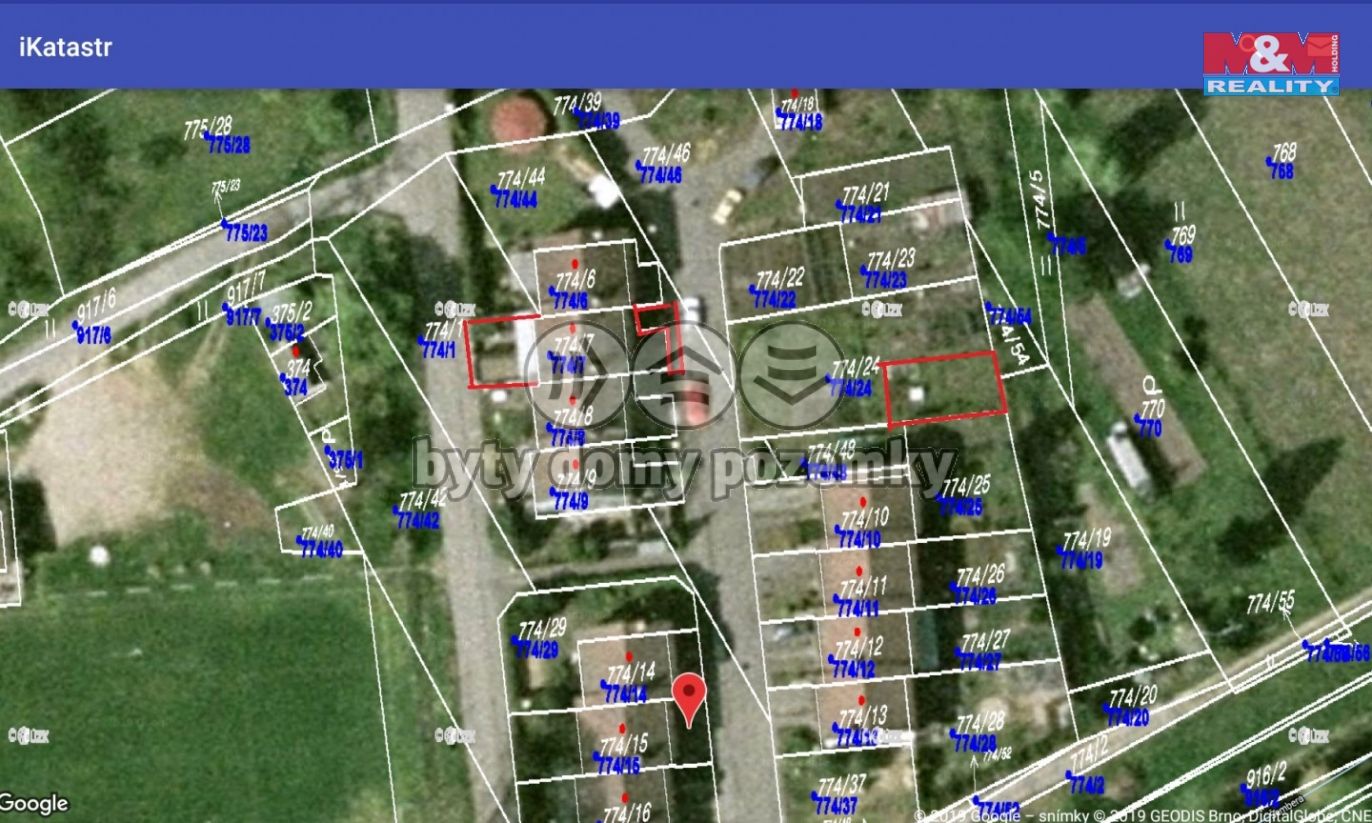Select blue parcel label 774/27
This screenshot has width=1372, height=823.
coord(982,662)
